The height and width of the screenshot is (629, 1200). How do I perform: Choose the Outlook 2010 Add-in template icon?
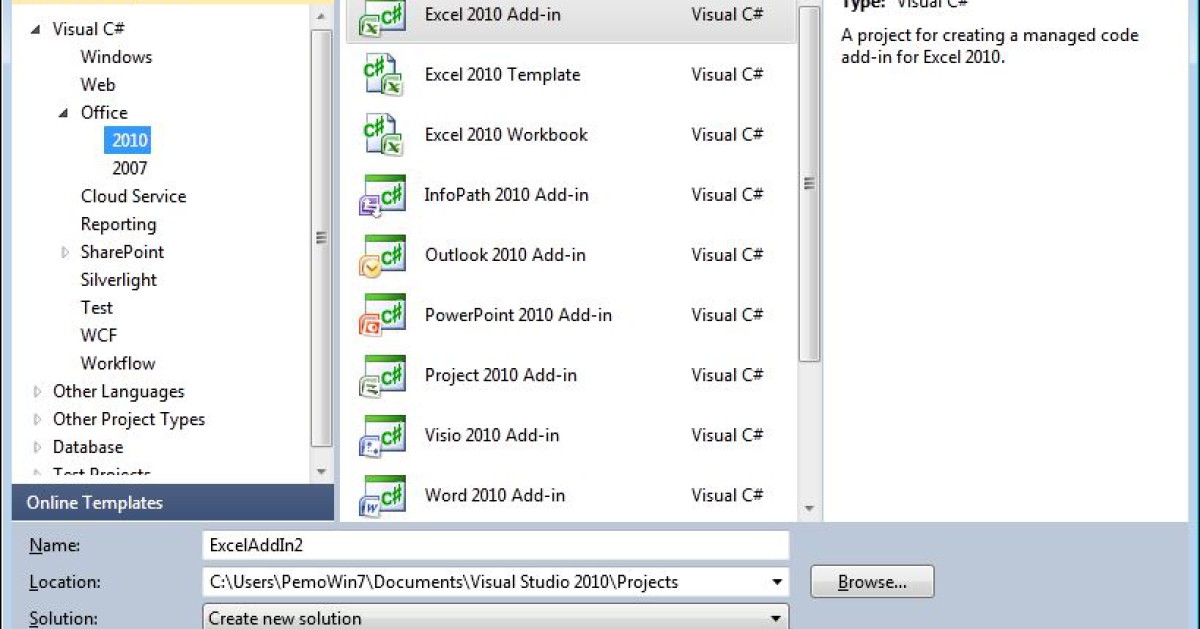(x=381, y=255)
